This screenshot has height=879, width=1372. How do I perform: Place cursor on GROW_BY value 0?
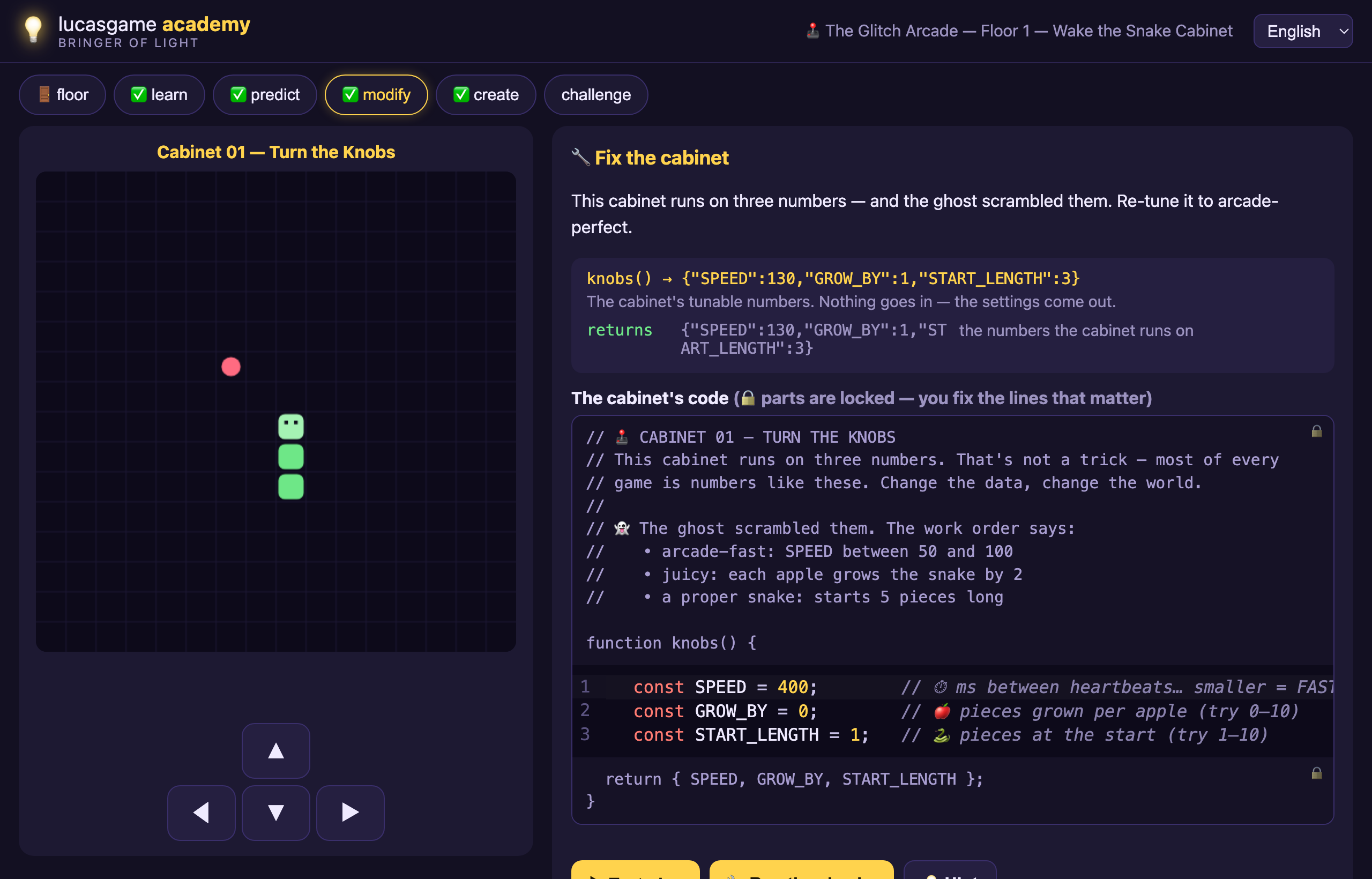[x=802, y=711]
